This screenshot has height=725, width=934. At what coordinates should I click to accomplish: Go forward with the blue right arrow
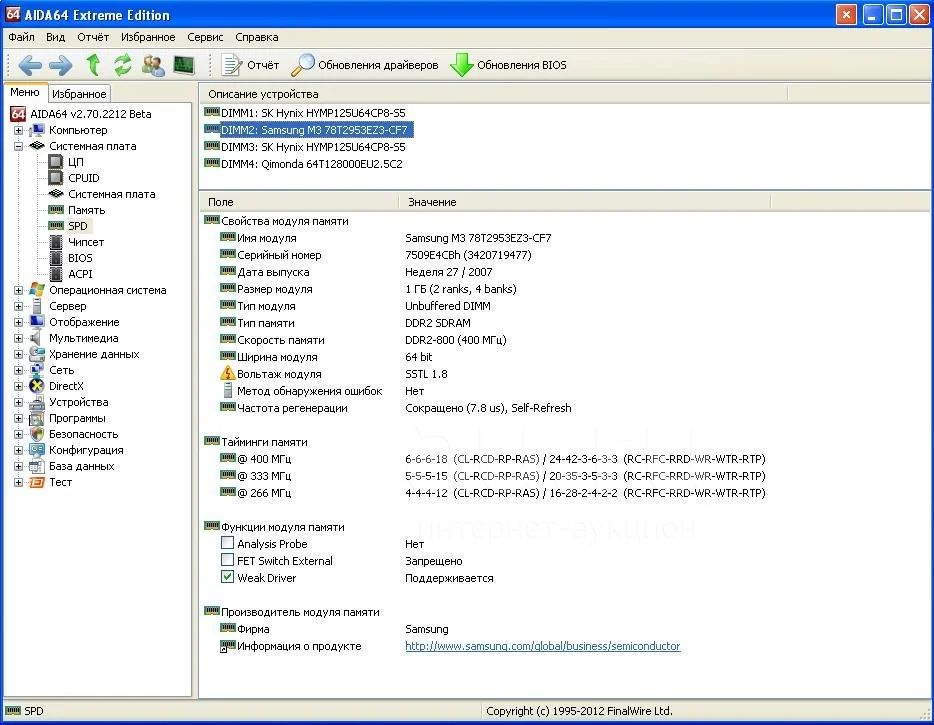[60, 65]
